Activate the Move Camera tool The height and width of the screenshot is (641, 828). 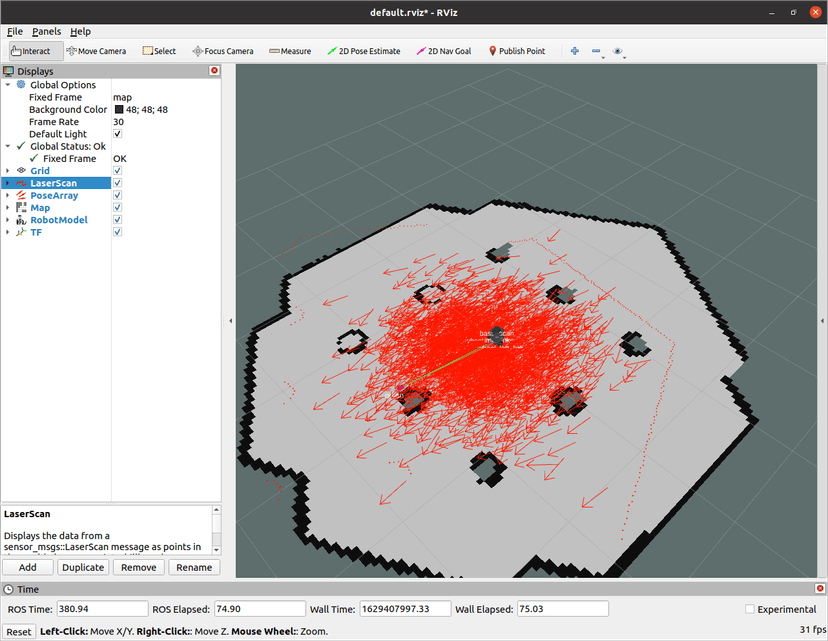96,51
